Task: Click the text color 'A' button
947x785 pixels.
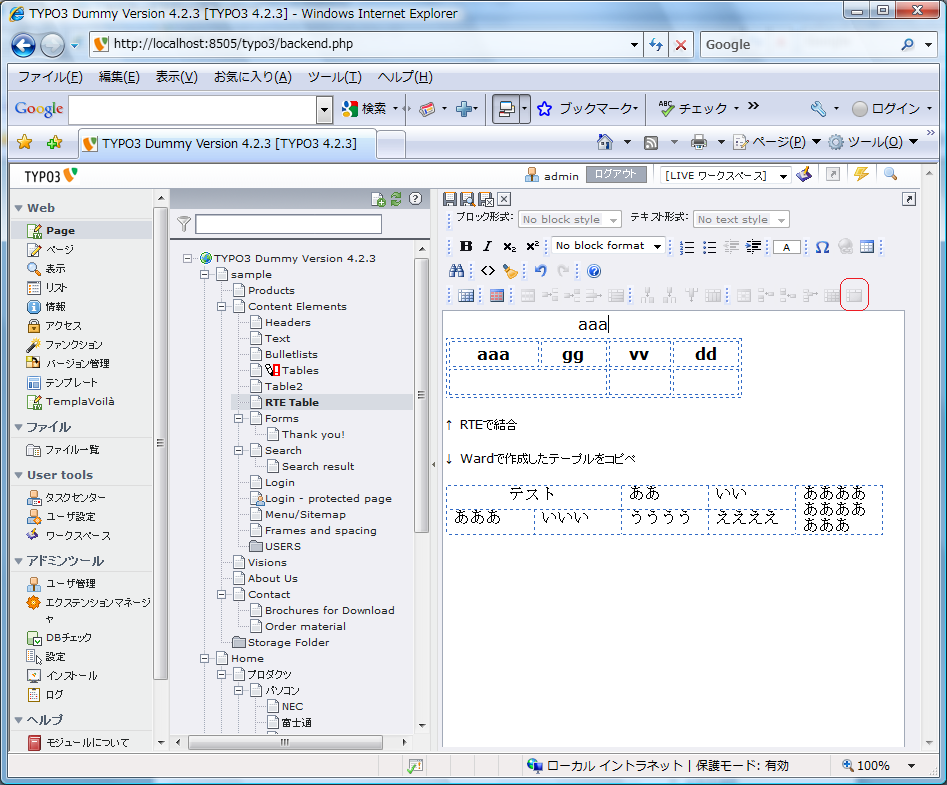Action: coord(786,247)
